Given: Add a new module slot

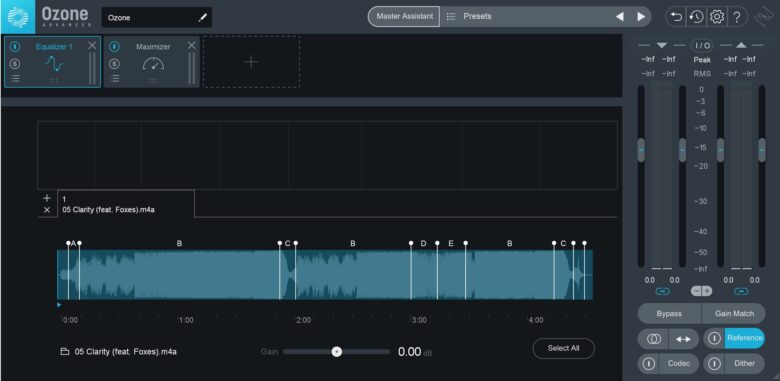Looking at the screenshot, I should (x=251, y=62).
